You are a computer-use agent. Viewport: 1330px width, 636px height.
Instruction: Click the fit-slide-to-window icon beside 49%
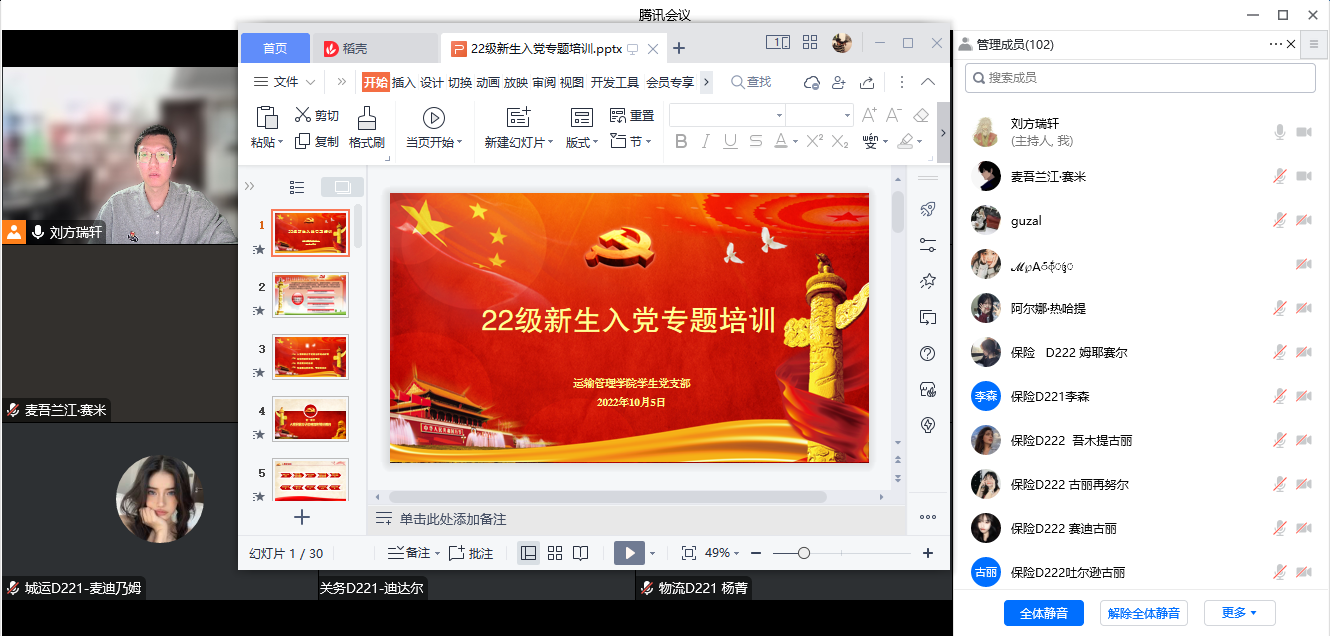click(x=688, y=553)
